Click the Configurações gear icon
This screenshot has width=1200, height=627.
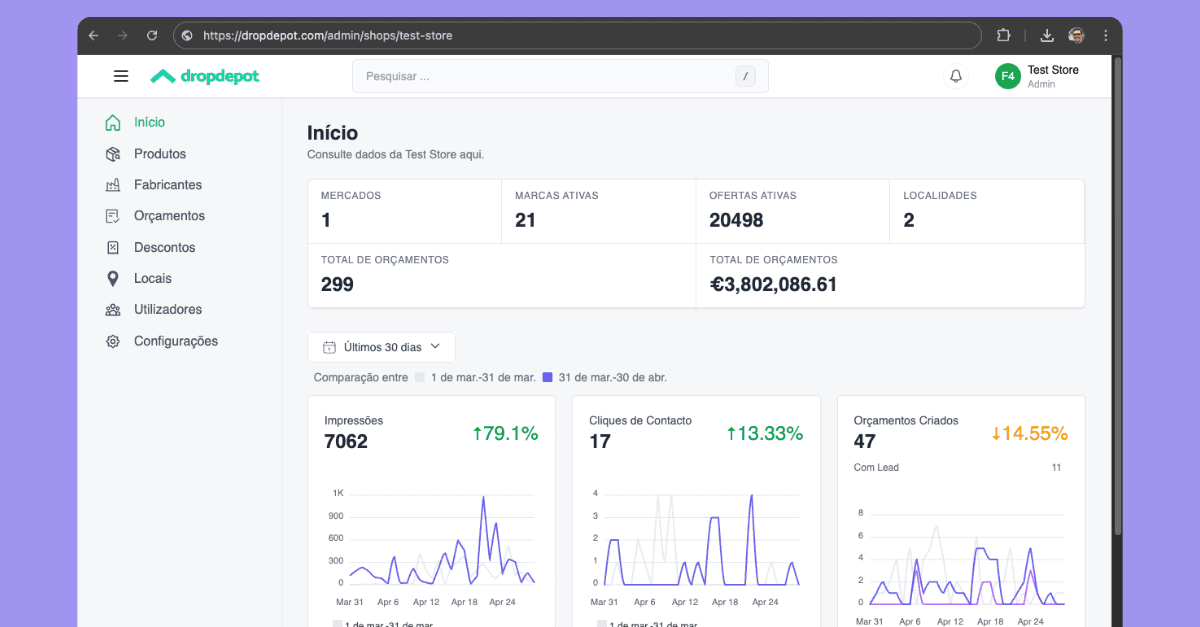click(113, 341)
